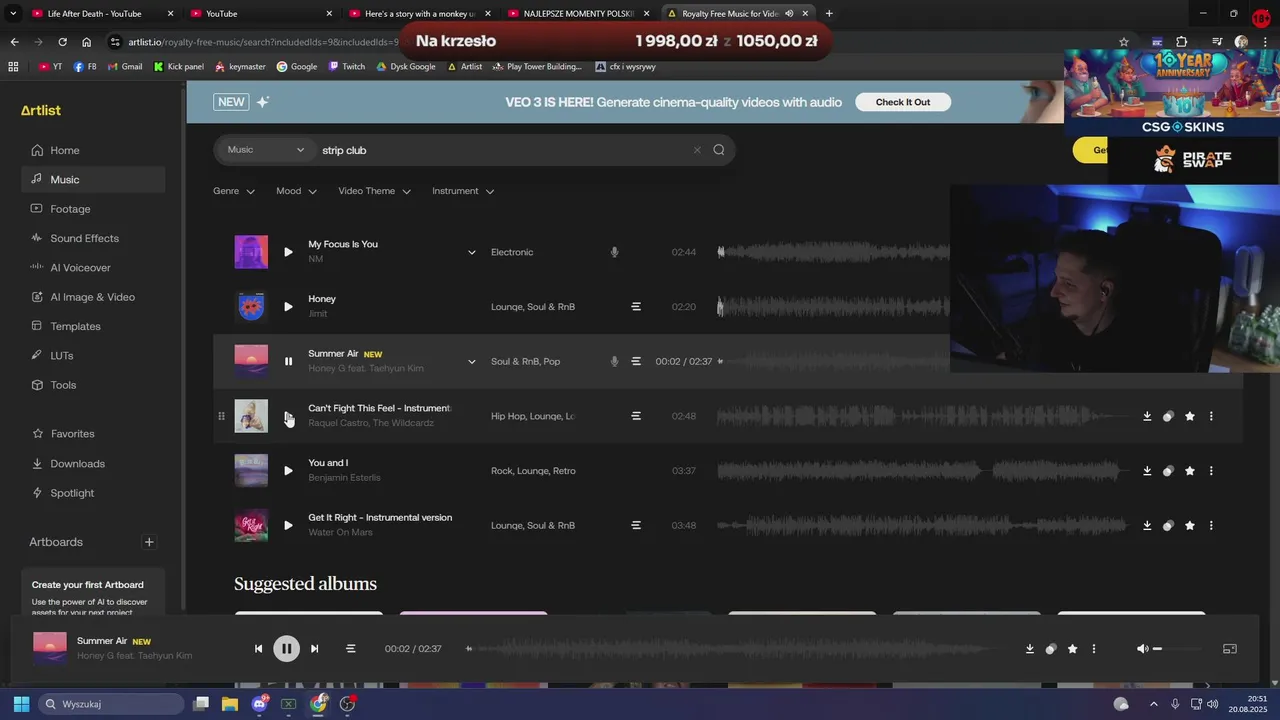Find similar songs to You and I

click(1168, 471)
